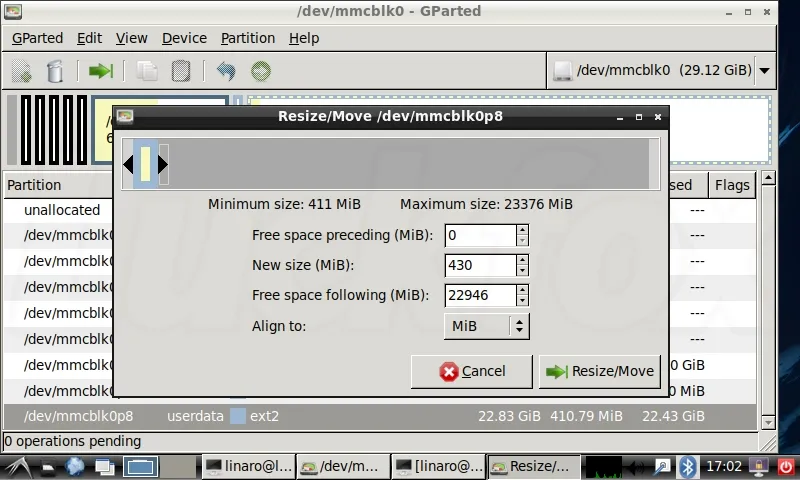This screenshot has height=480, width=800.
Task: Click the volume speaker tray icon
Action: (636, 466)
